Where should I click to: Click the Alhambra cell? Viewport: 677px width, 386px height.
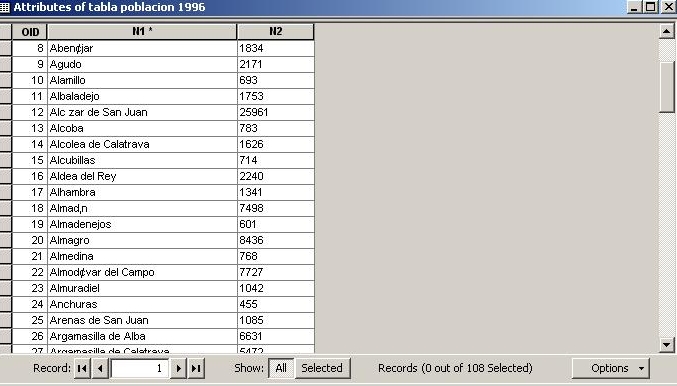coord(142,192)
